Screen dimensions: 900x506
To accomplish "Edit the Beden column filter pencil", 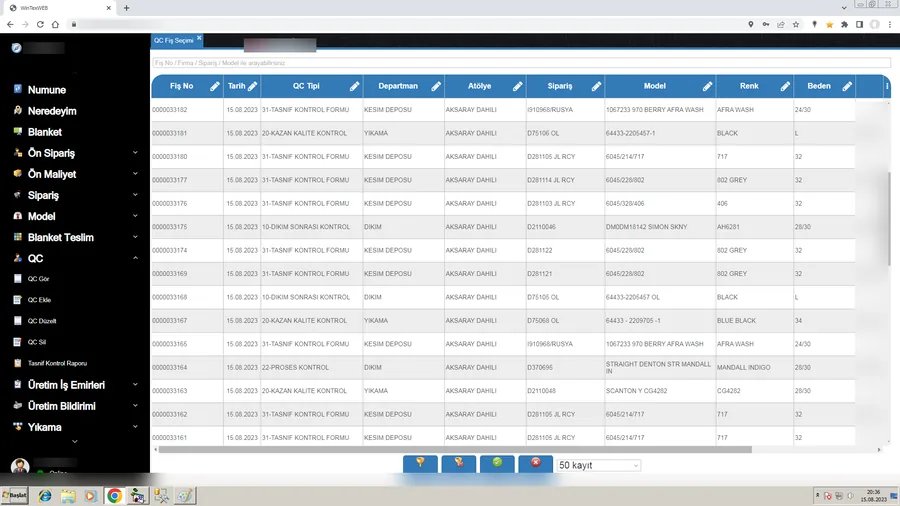I will (847, 86).
